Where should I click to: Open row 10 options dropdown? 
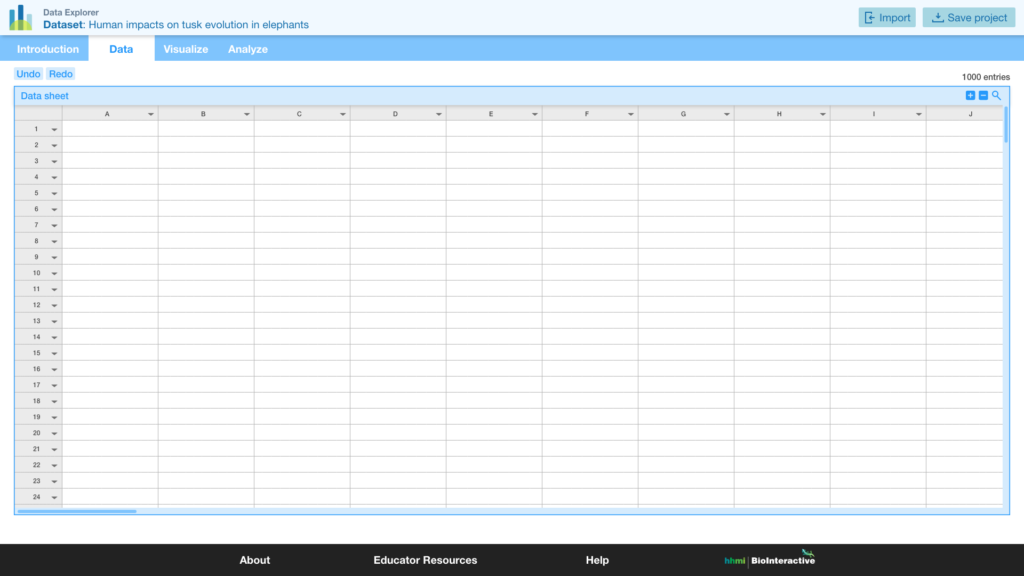54,273
